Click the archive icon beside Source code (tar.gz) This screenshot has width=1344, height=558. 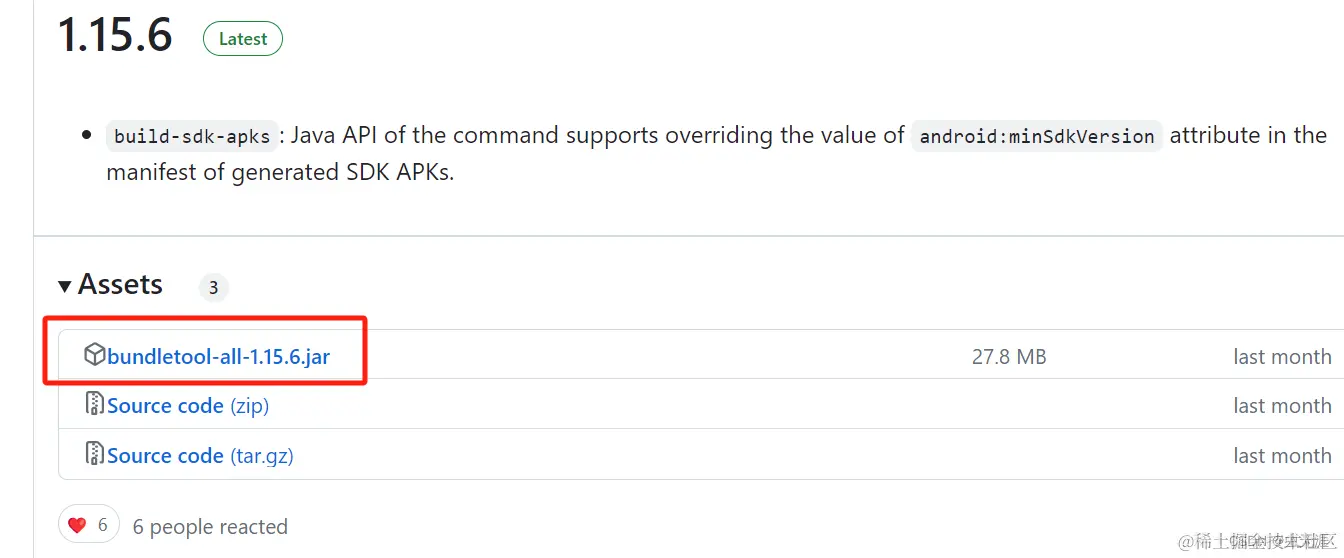(x=94, y=454)
